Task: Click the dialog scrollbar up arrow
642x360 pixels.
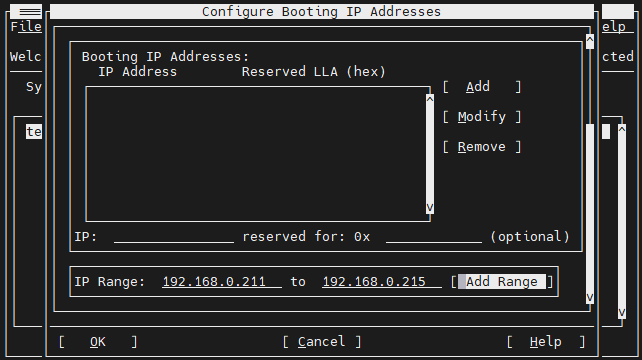Action: [x=590, y=39]
